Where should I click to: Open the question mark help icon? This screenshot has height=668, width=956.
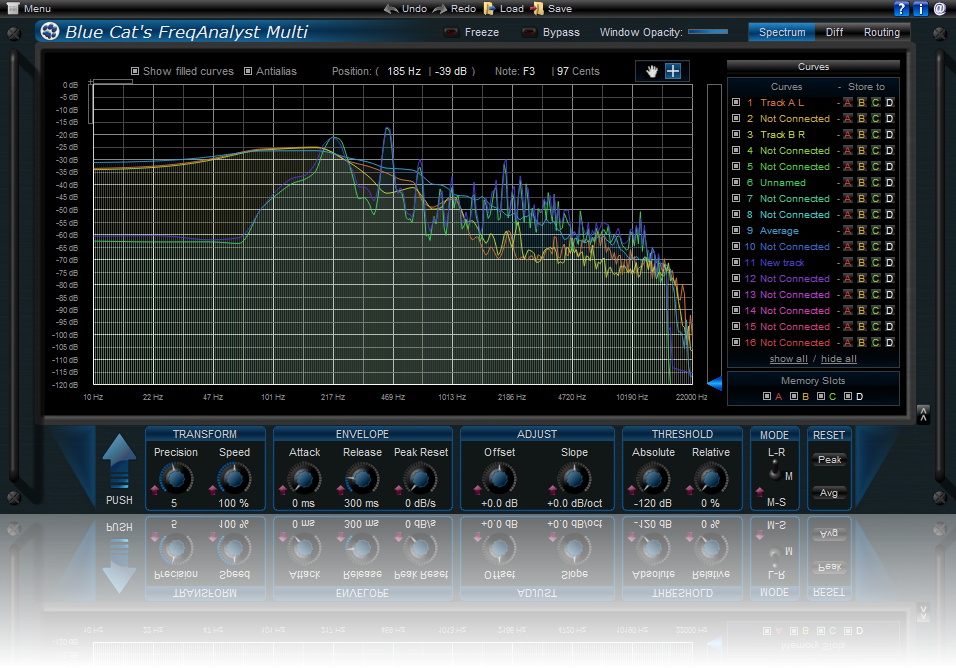click(x=901, y=9)
